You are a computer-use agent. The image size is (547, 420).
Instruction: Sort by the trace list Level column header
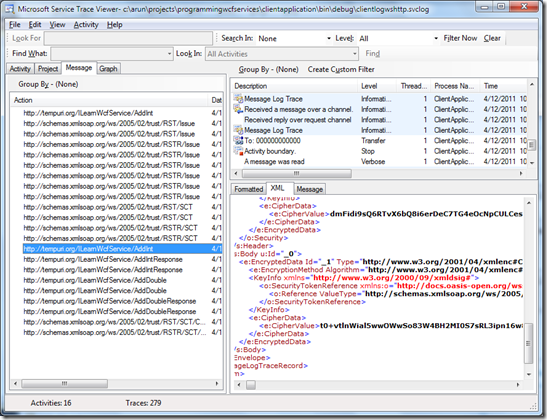click(377, 86)
